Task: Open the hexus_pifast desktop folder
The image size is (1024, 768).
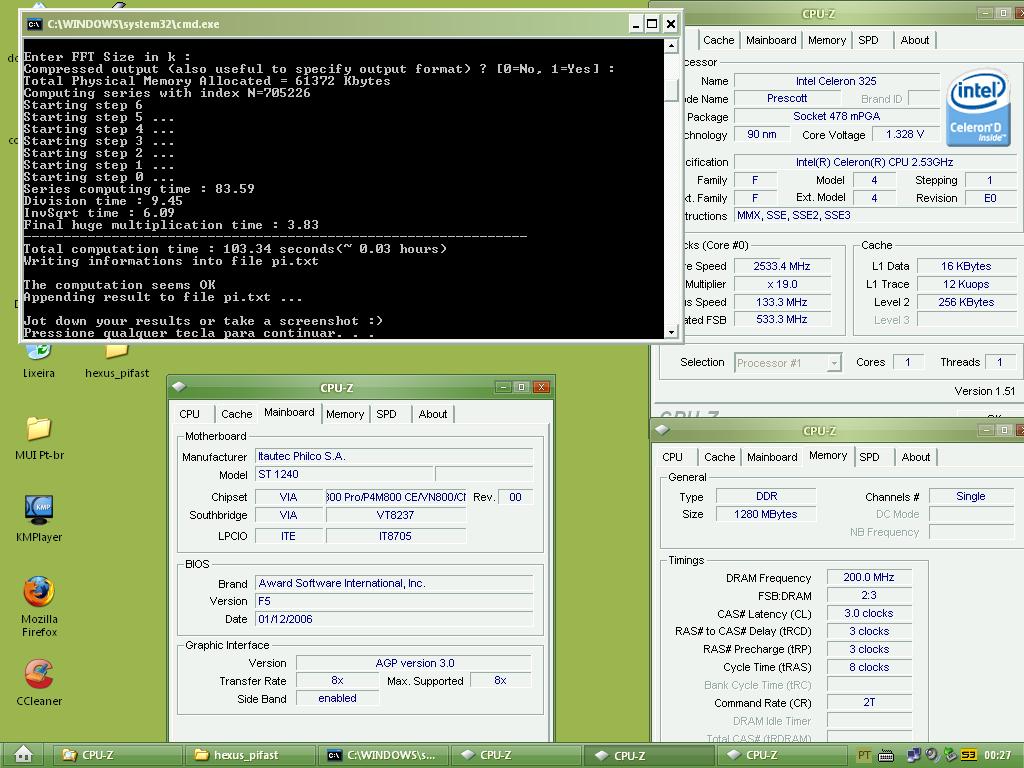Action: click(x=117, y=359)
